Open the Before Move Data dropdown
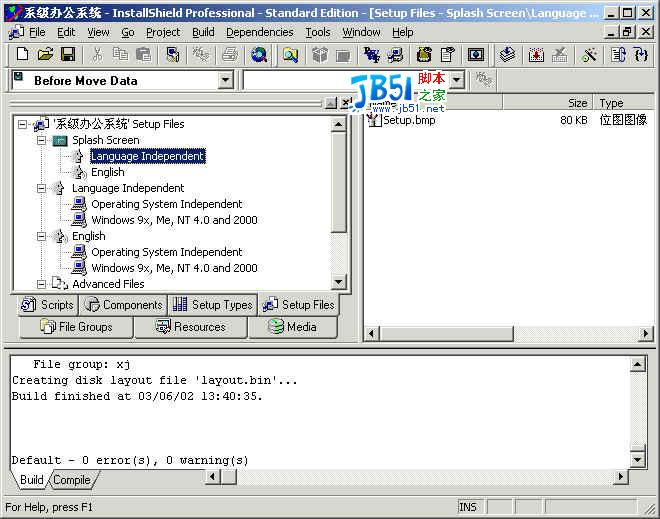The image size is (660, 519). 226,80
